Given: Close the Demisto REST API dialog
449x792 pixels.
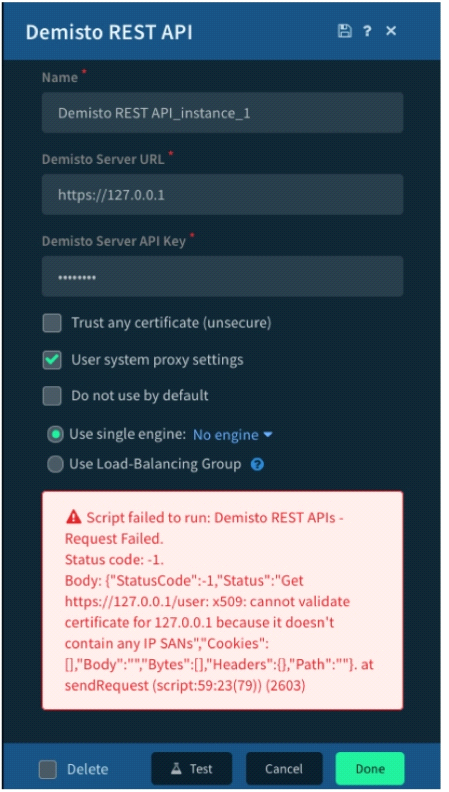Looking at the screenshot, I should (391, 31).
